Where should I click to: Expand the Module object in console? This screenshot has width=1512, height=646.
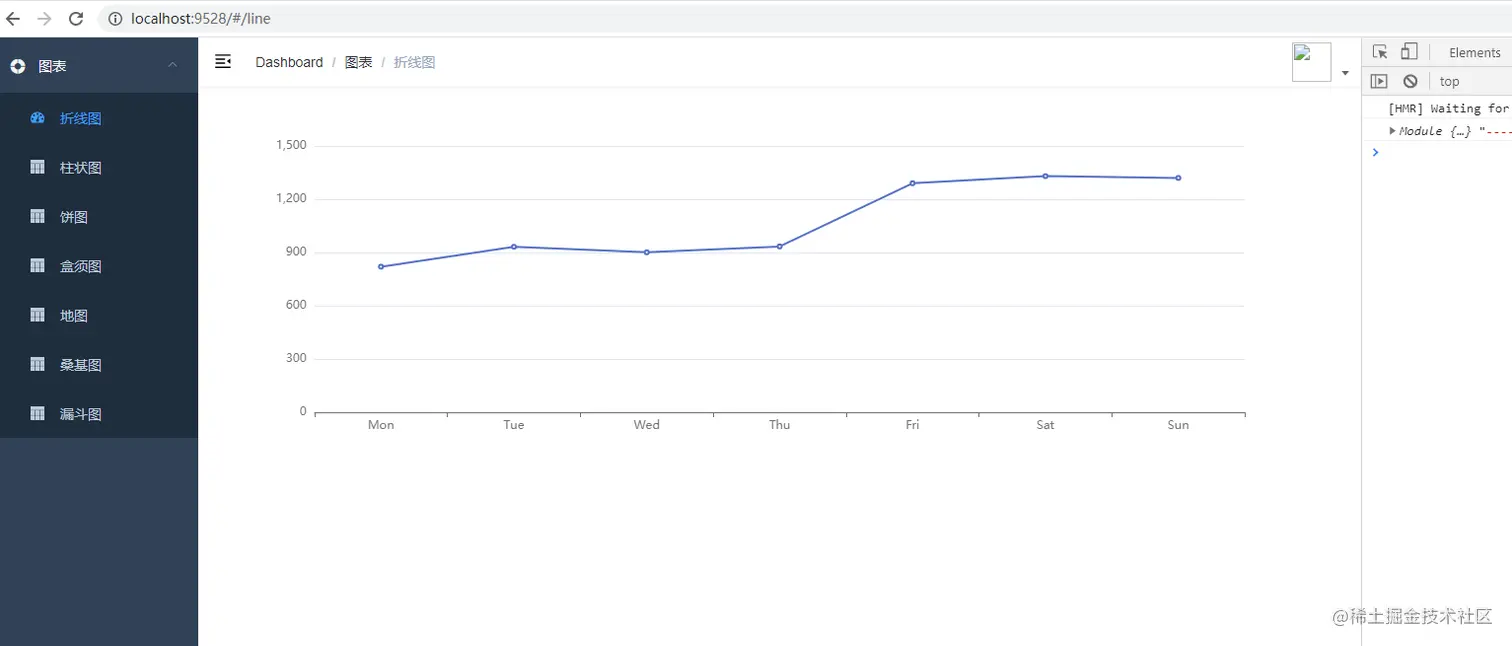pos(1392,131)
